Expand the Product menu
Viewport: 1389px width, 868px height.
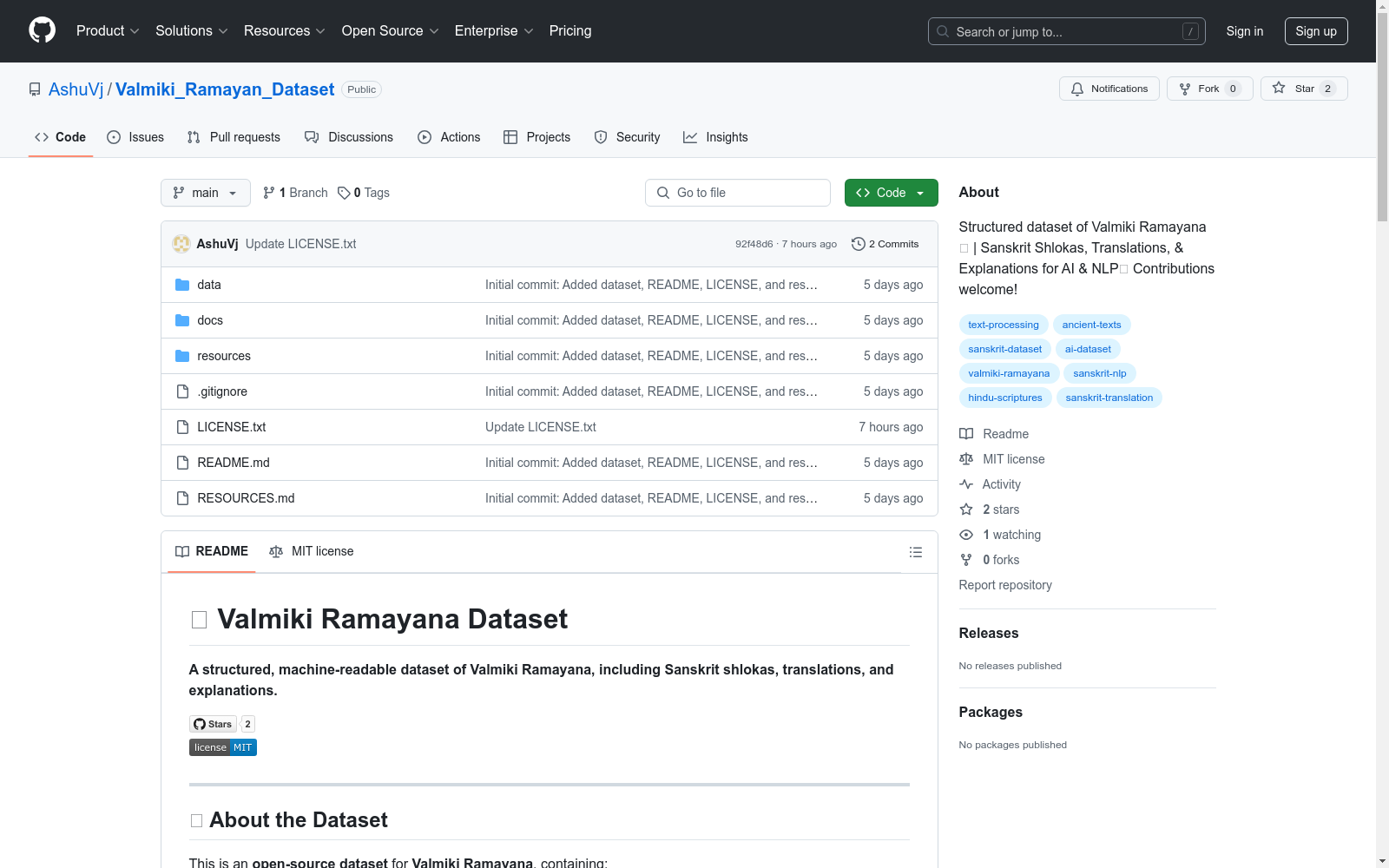point(108,30)
